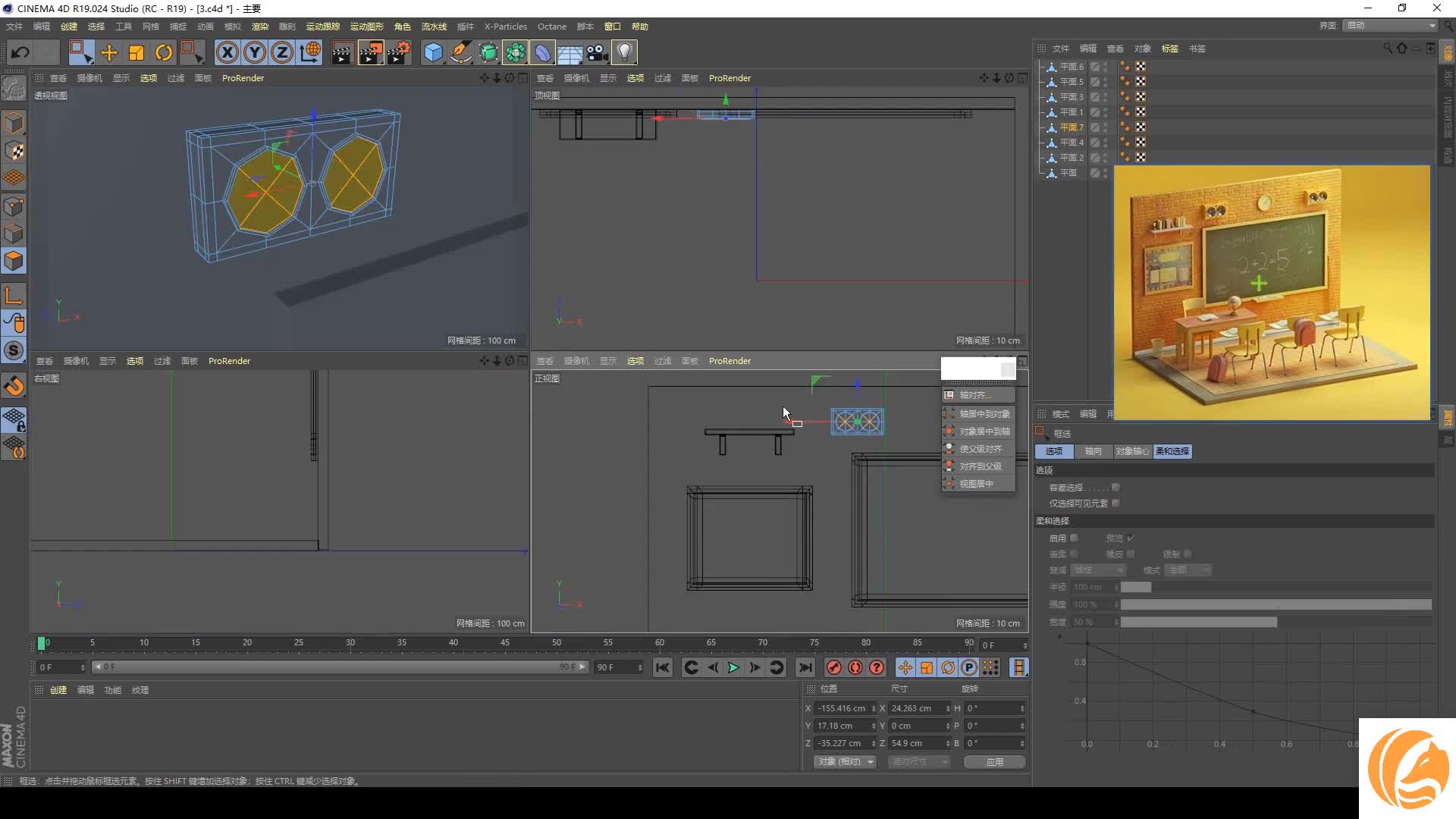Image resolution: width=1456 pixels, height=819 pixels.
Task: Toggle Z axis lock icon
Action: [282, 52]
